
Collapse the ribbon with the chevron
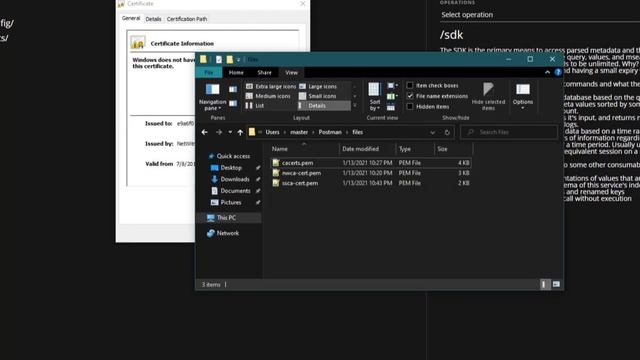pos(547,72)
